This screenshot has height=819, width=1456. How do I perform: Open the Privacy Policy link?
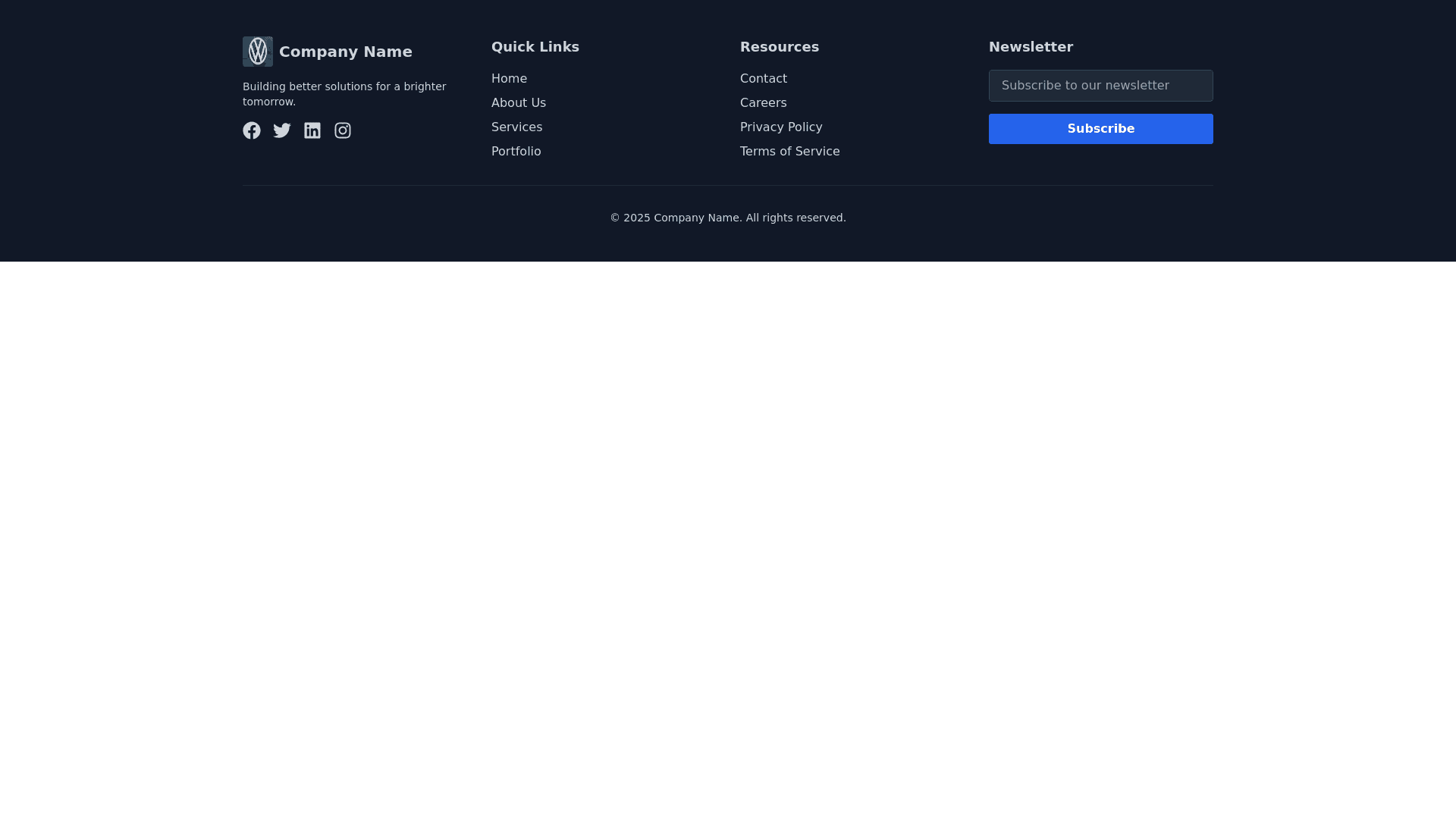781,127
